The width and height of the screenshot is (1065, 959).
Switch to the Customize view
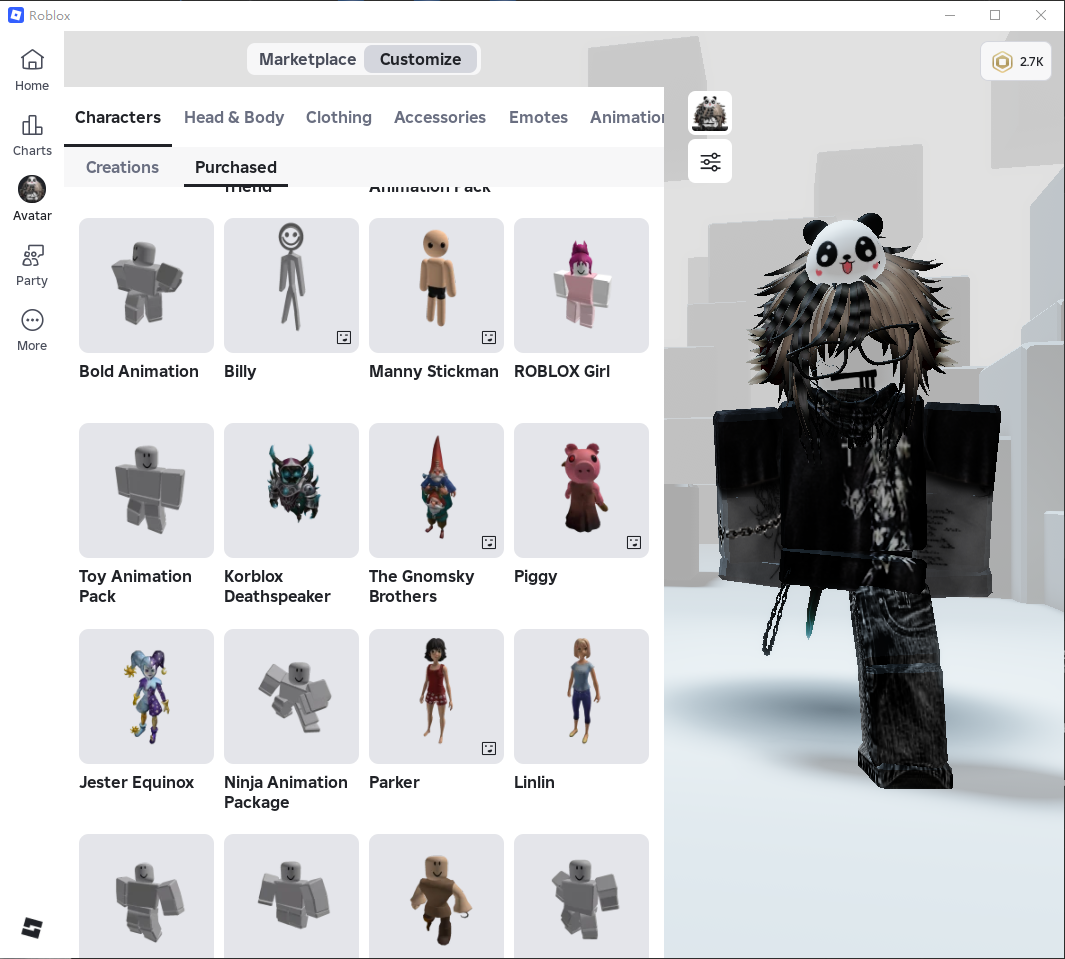420,59
